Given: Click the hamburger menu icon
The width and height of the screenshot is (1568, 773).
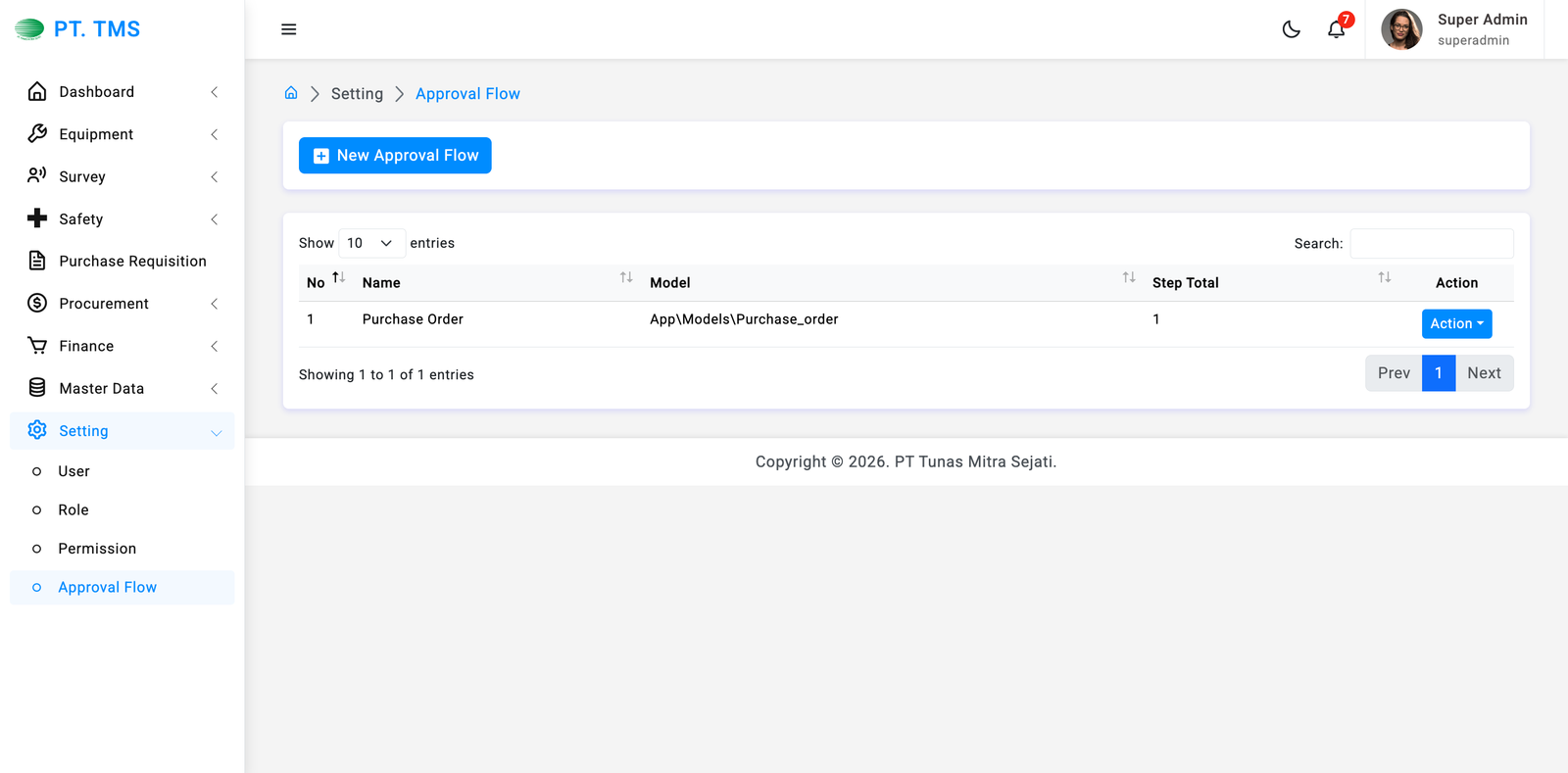Looking at the screenshot, I should (x=288, y=29).
